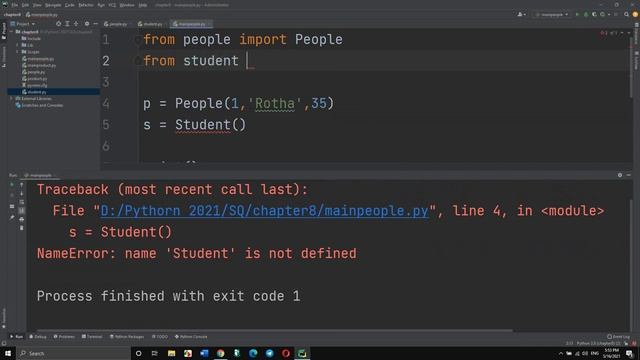The image size is (640, 360).
Task: Open the Edit menu
Action: [25, 5]
